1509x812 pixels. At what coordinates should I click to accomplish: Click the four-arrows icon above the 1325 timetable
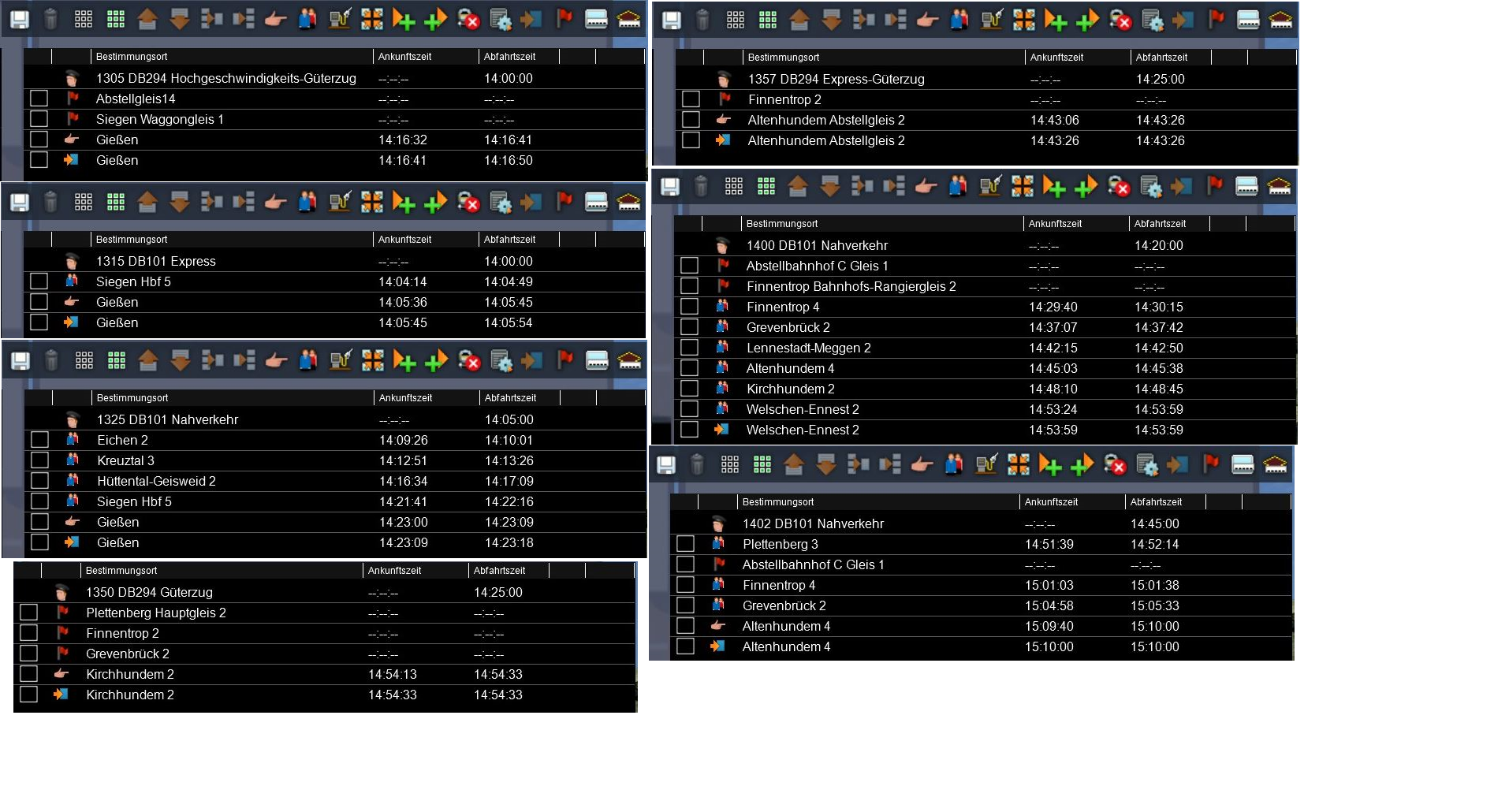373,361
